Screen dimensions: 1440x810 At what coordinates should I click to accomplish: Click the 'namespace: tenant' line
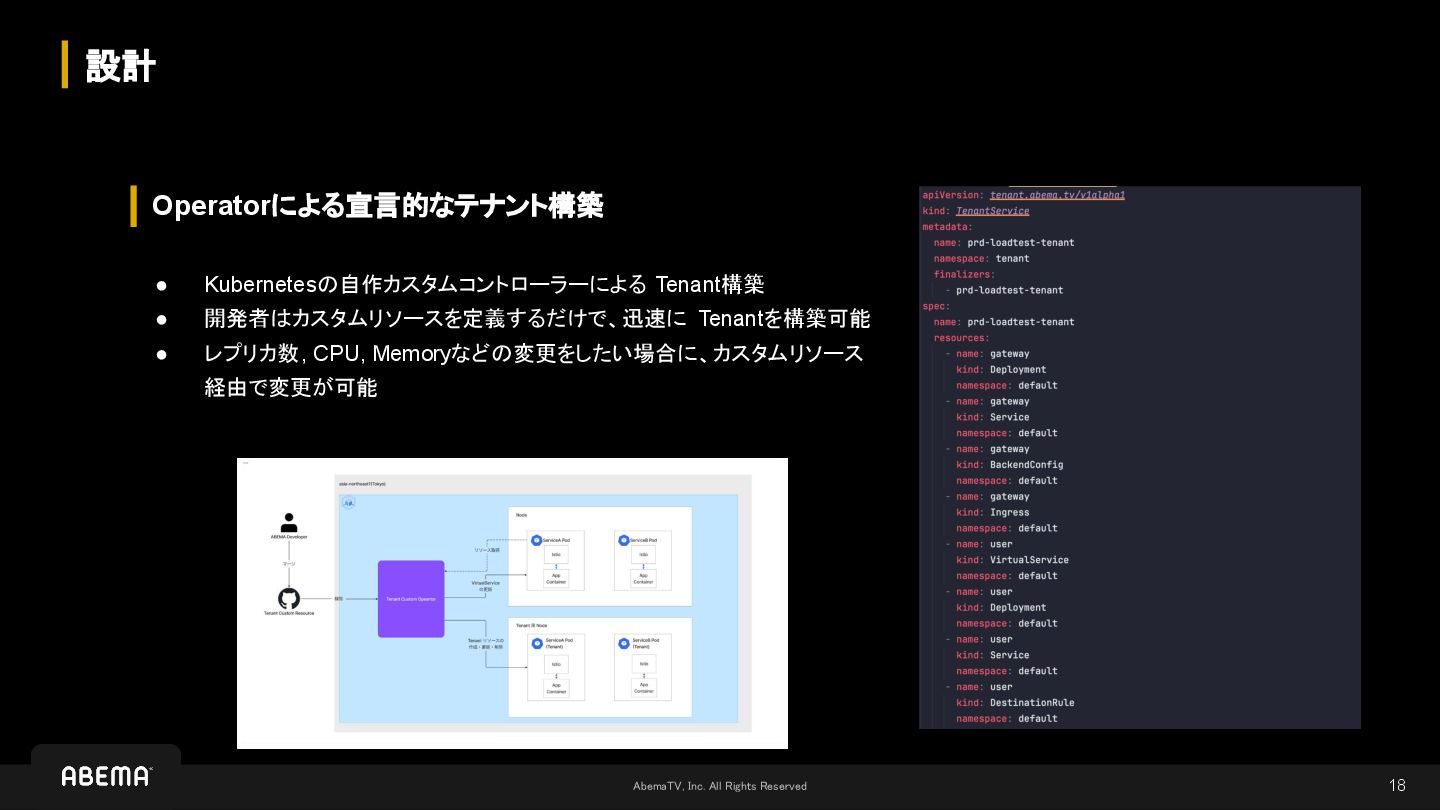point(982,258)
